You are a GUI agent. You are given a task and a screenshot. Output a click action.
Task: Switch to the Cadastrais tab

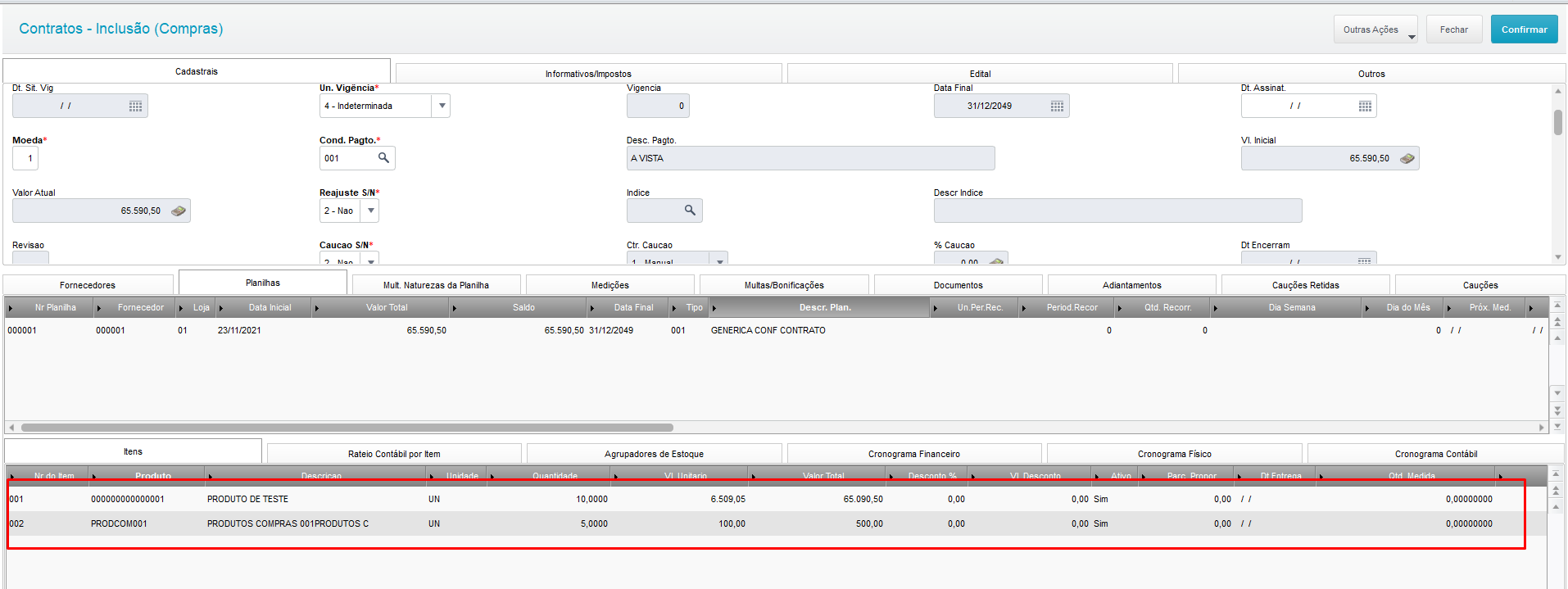pos(197,71)
